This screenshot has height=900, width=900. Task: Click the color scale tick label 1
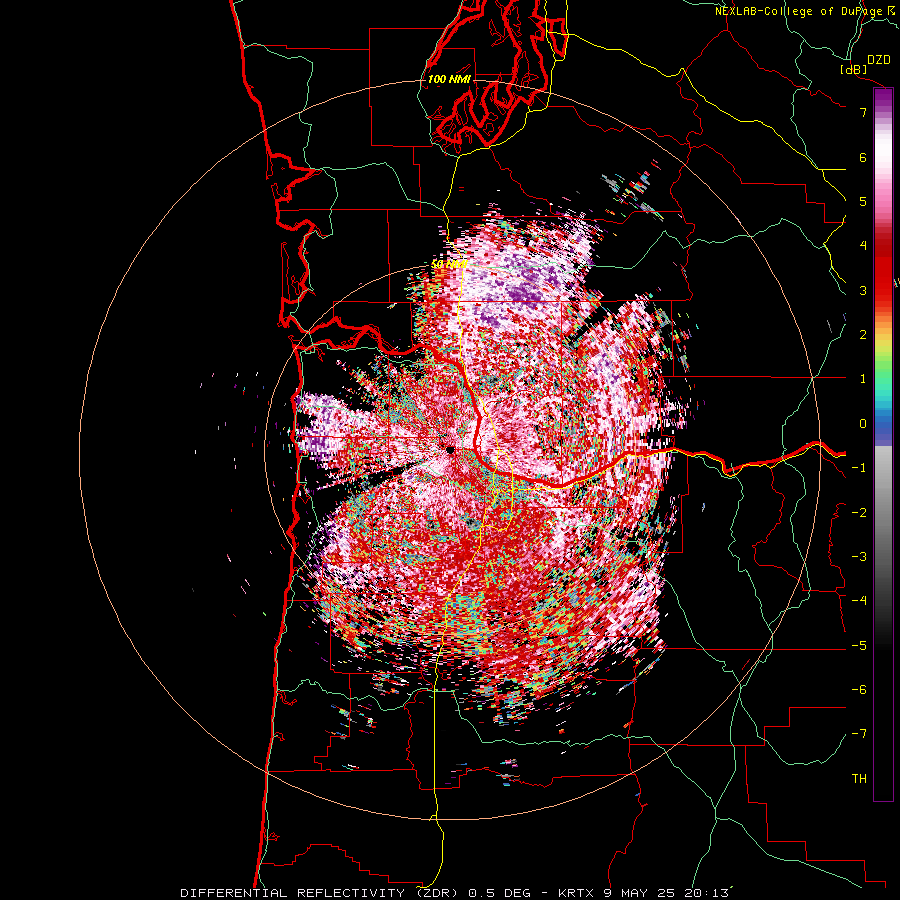click(x=863, y=379)
